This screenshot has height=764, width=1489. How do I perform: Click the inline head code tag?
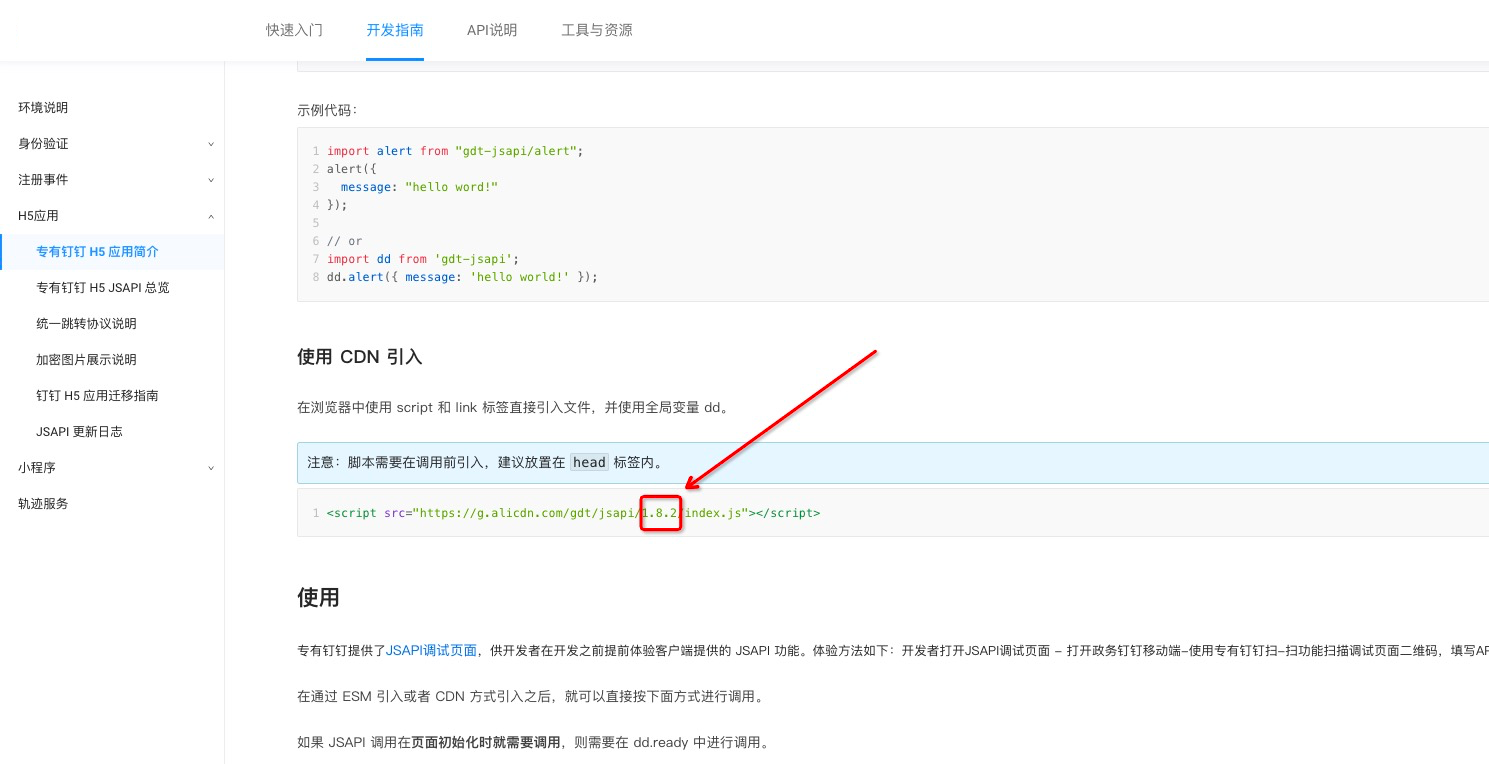click(589, 463)
